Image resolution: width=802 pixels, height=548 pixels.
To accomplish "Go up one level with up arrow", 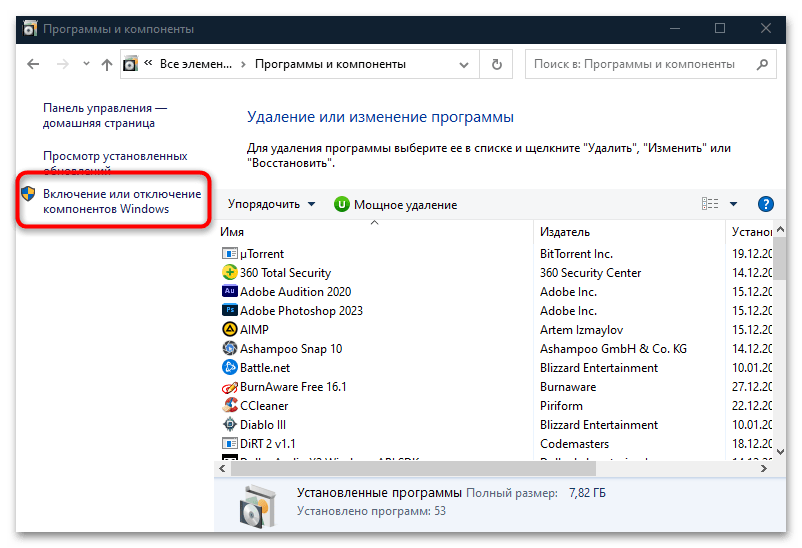I will 107,65.
